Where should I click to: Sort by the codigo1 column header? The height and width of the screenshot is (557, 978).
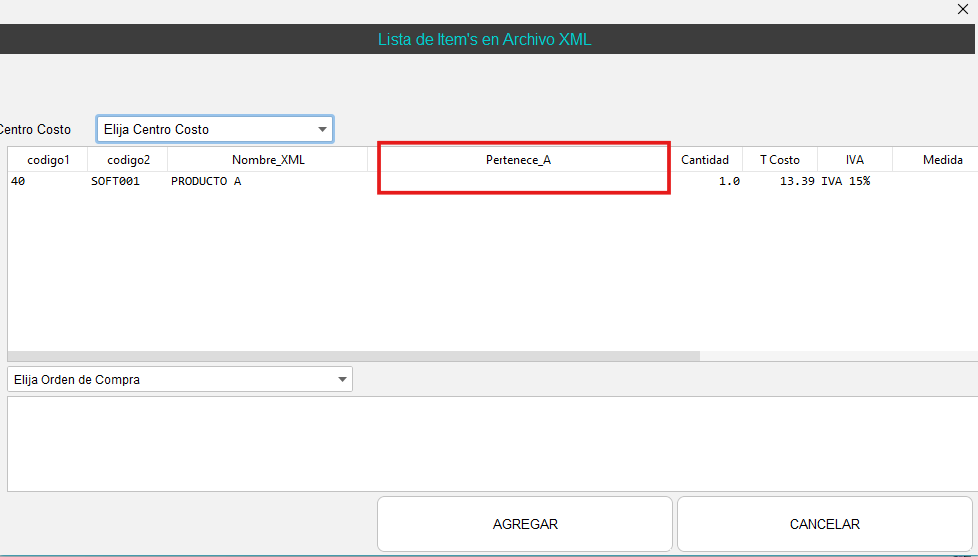pyautogui.click(x=48, y=160)
